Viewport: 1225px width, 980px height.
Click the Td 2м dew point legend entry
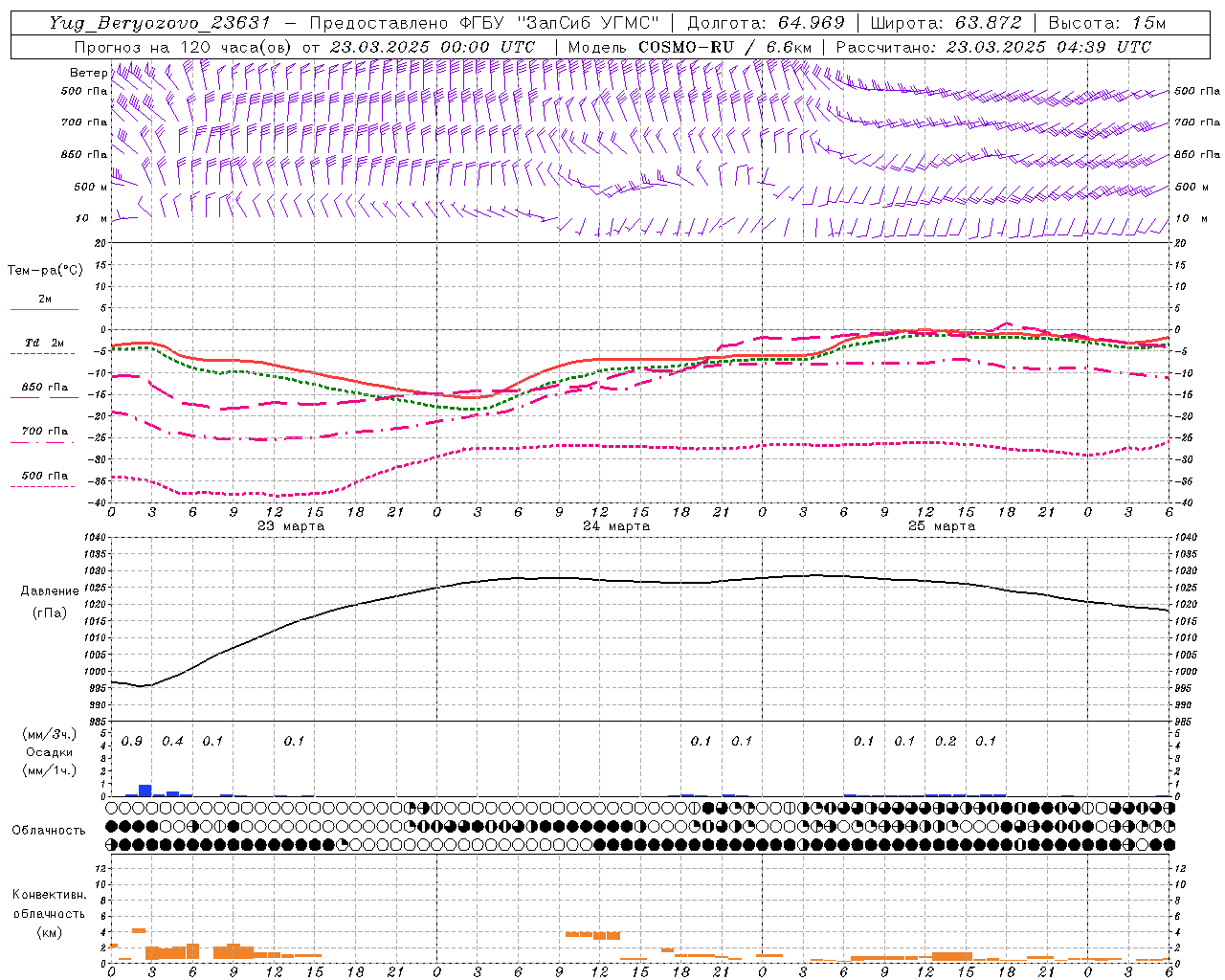pos(45,344)
